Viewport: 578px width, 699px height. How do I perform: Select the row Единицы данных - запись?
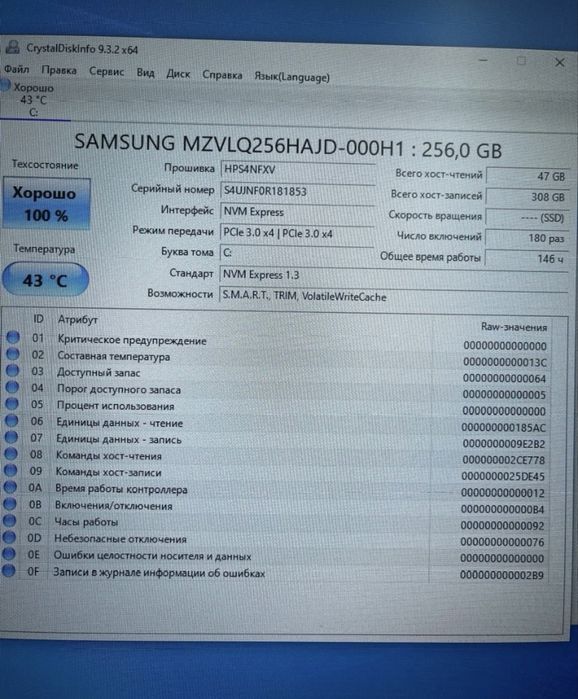tap(277, 440)
